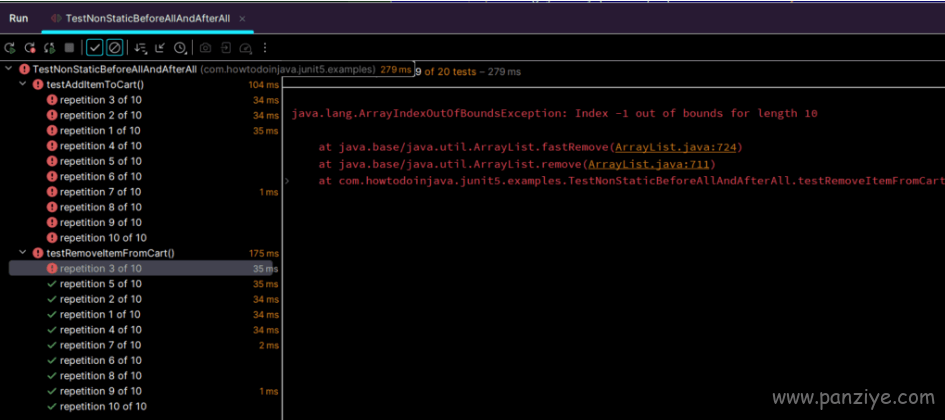
Task: Select failed repetition 6 of 10 under testAddItemToCart
Action: (x=101, y=177)
